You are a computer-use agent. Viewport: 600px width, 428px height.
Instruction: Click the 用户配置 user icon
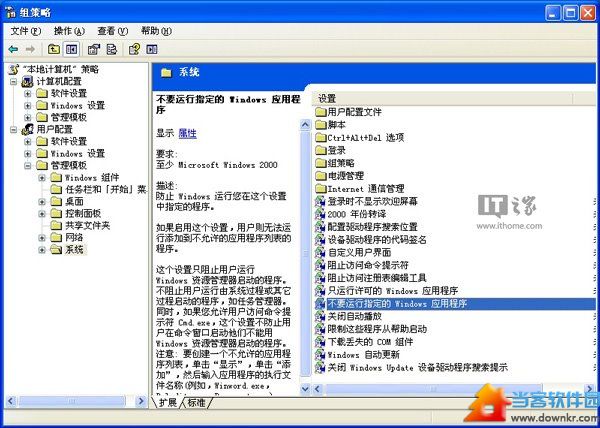28,129
